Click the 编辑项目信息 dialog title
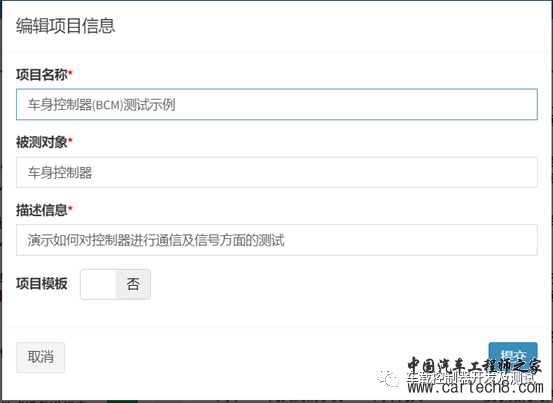The image size is (553, 403). coord(66,26)
